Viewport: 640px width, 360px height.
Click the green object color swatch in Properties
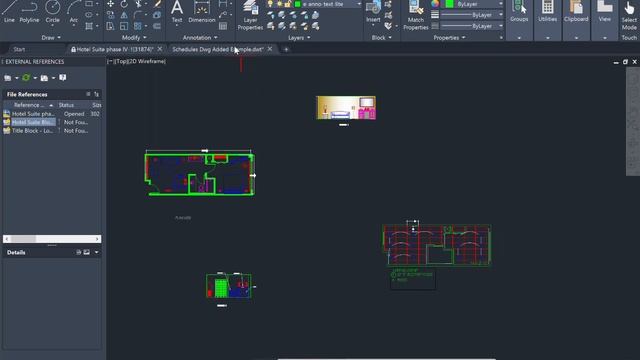click(x=449, y=4)
